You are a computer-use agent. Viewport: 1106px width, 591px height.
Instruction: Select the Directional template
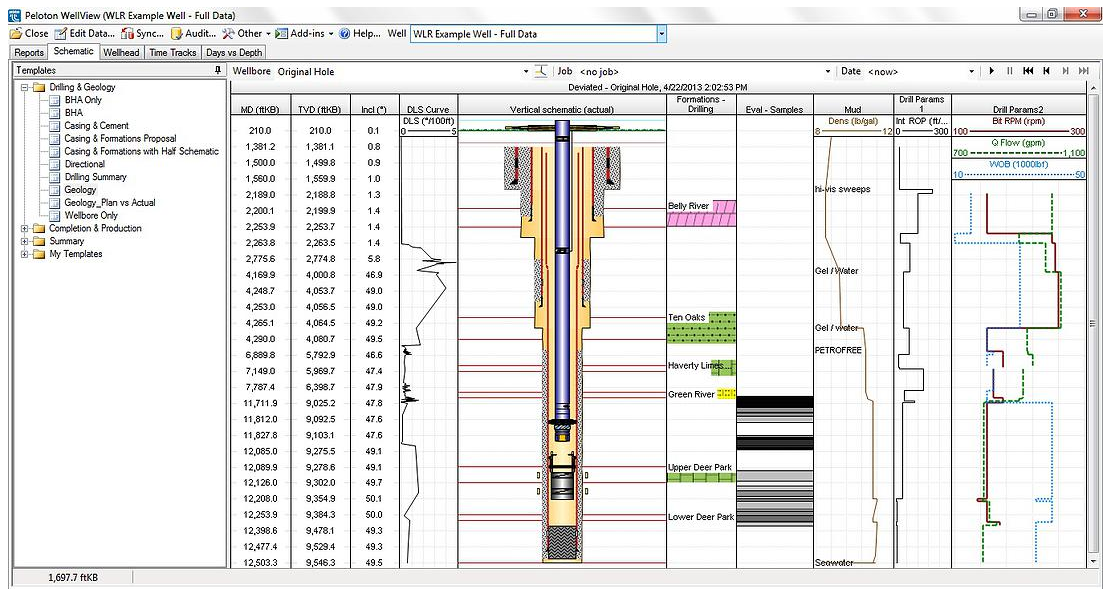coord(85,164)
